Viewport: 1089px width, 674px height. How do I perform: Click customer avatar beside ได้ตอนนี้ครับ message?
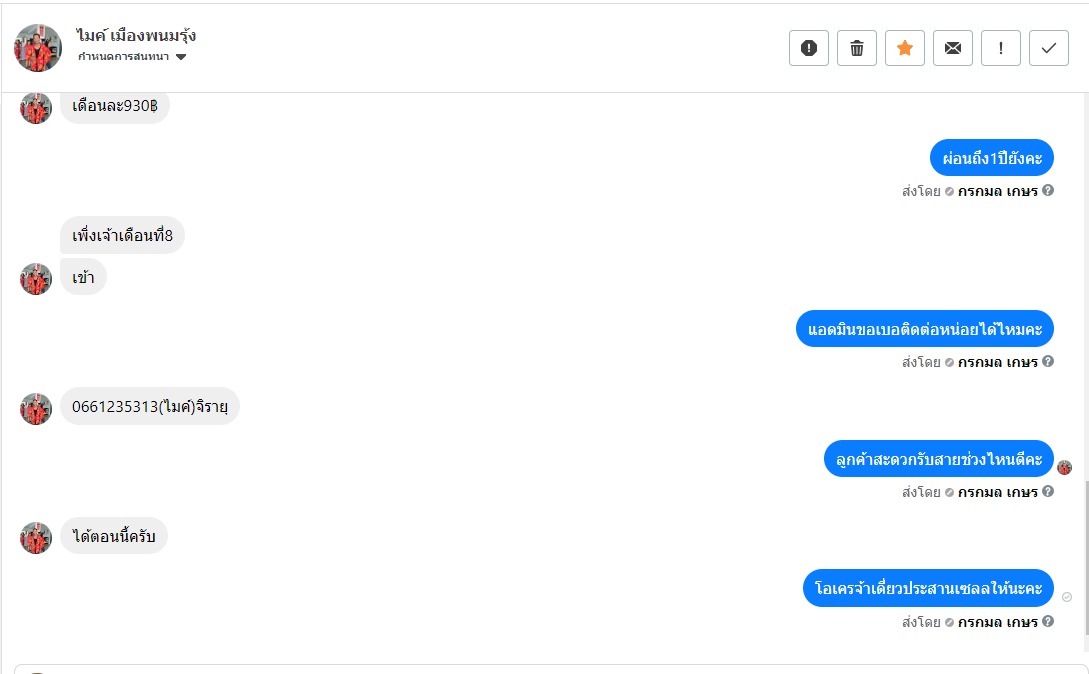(36, 538)
